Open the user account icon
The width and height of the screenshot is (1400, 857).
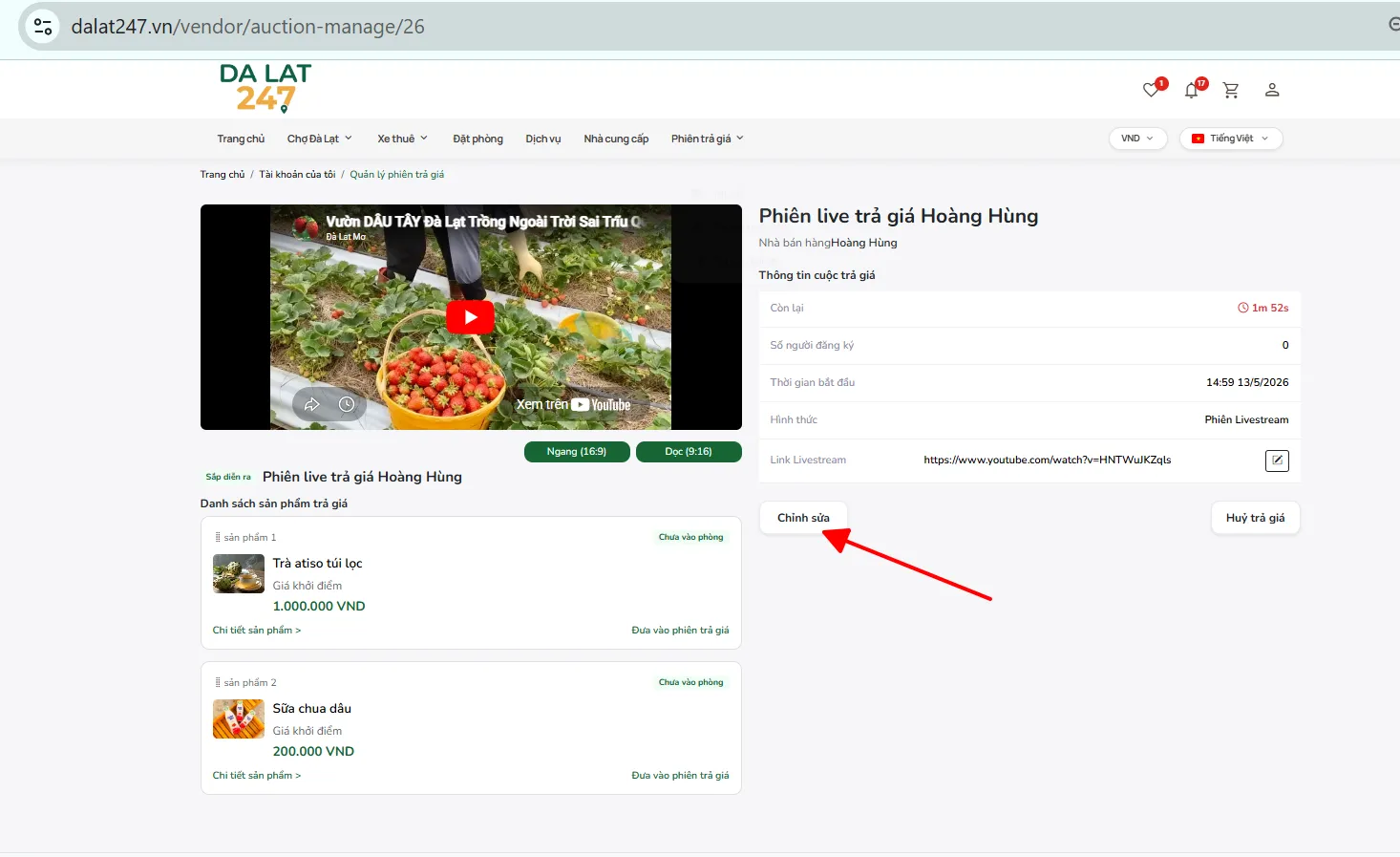tap(1272, 90)
